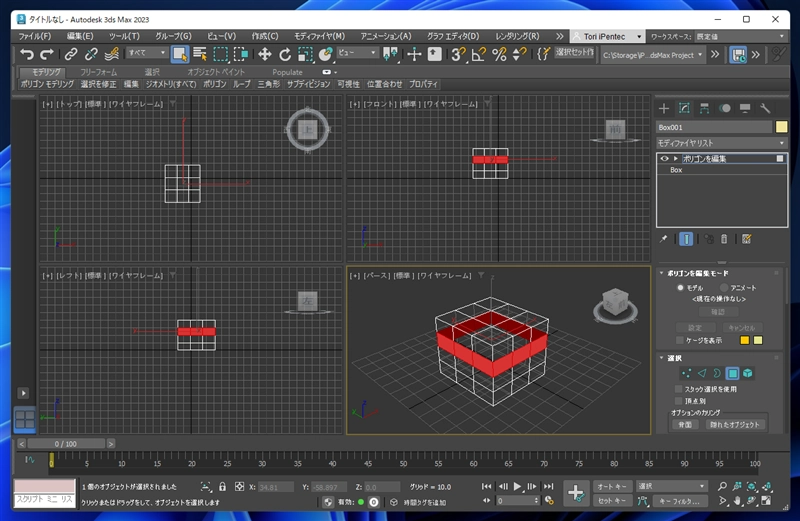This screenshot has width=800, height=521.
Task: Toggle the オートキー auto key mode
Action: coord(612,487)
